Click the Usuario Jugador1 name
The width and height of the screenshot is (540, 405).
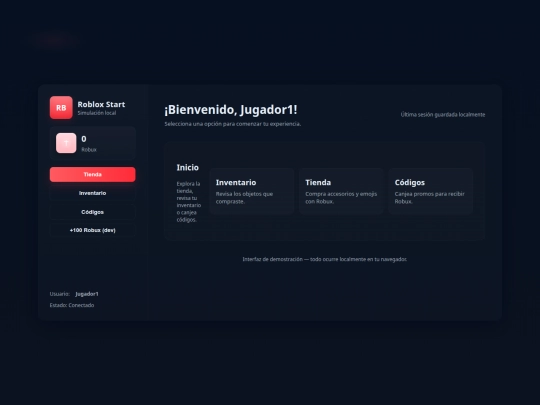coord(87,294)
